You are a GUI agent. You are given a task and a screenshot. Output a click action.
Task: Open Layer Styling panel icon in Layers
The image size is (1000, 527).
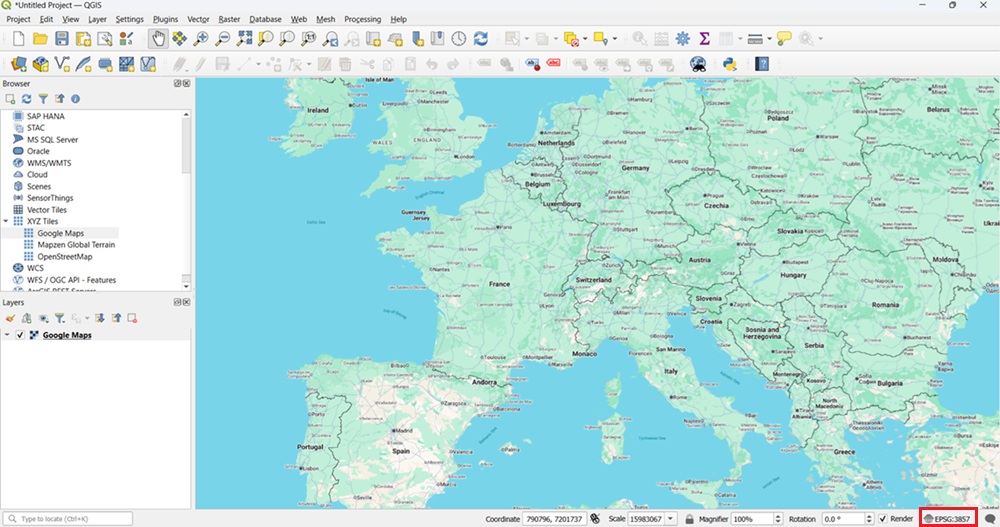11,317
